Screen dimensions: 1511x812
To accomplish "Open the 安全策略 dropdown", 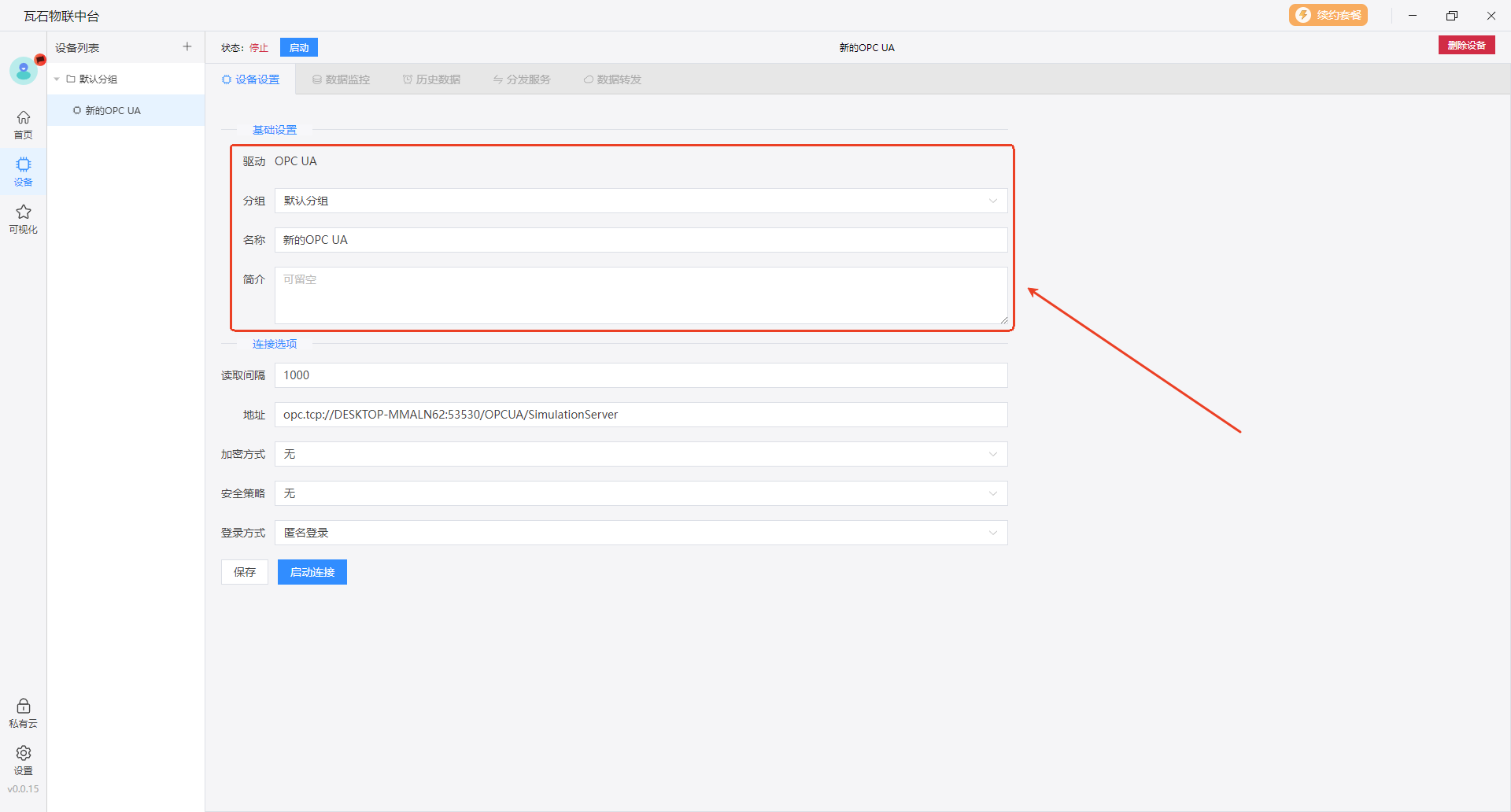I will [x=641, y=493].
